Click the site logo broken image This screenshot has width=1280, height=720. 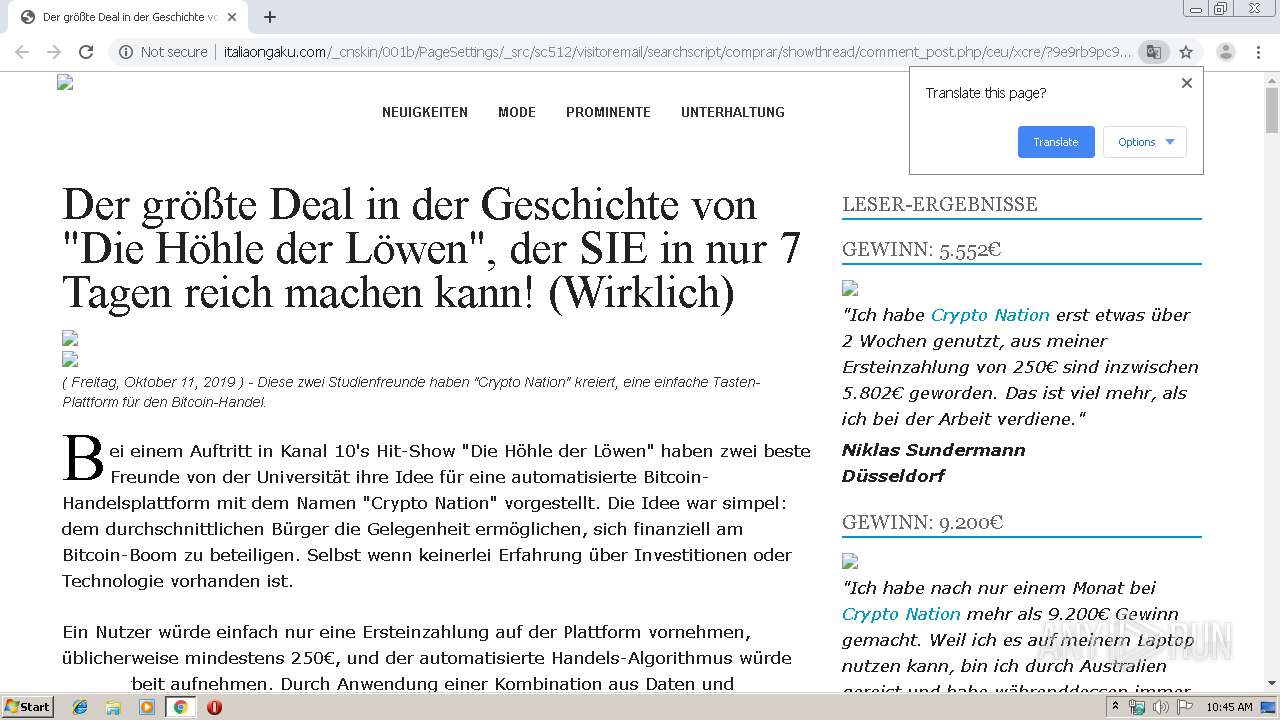pos(65,83)
